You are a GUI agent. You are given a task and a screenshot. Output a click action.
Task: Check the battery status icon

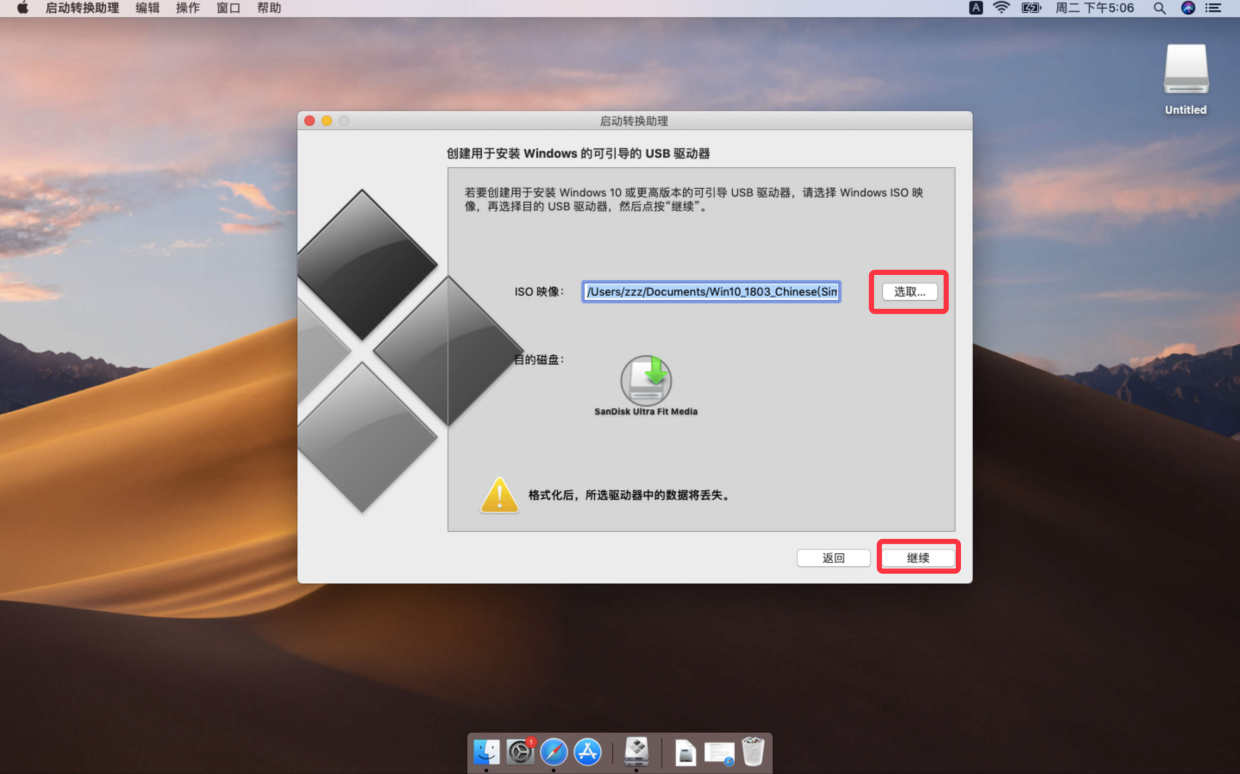[x=1031, y=8]
